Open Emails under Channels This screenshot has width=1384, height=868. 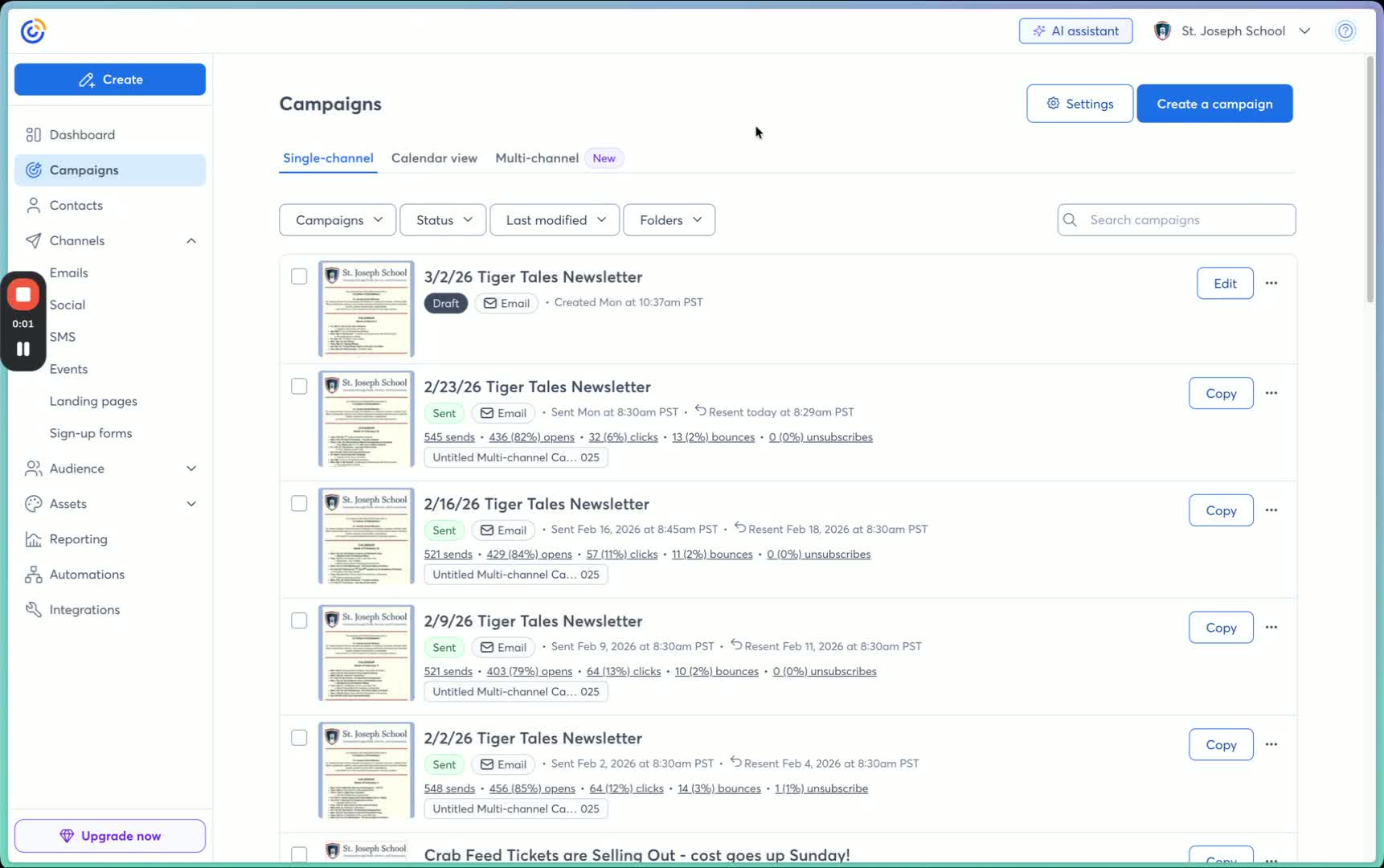coord(69,272)
